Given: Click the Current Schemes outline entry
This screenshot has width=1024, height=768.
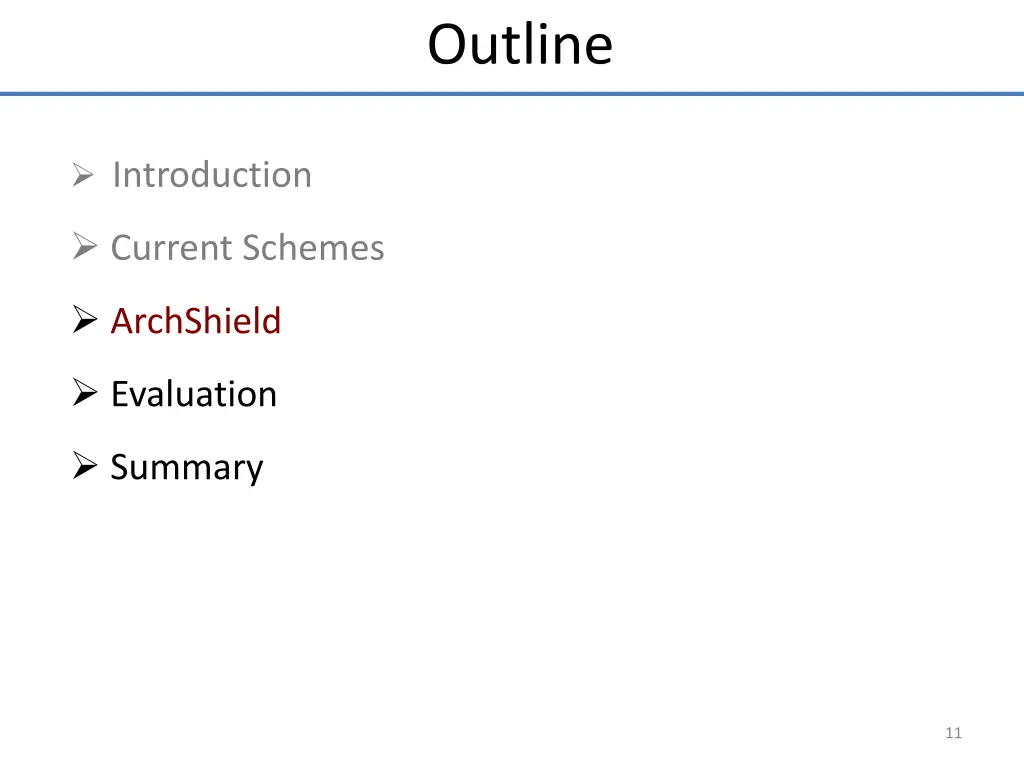Looking at the screenshot, I should pyautogui.click(x=248, y=248).
